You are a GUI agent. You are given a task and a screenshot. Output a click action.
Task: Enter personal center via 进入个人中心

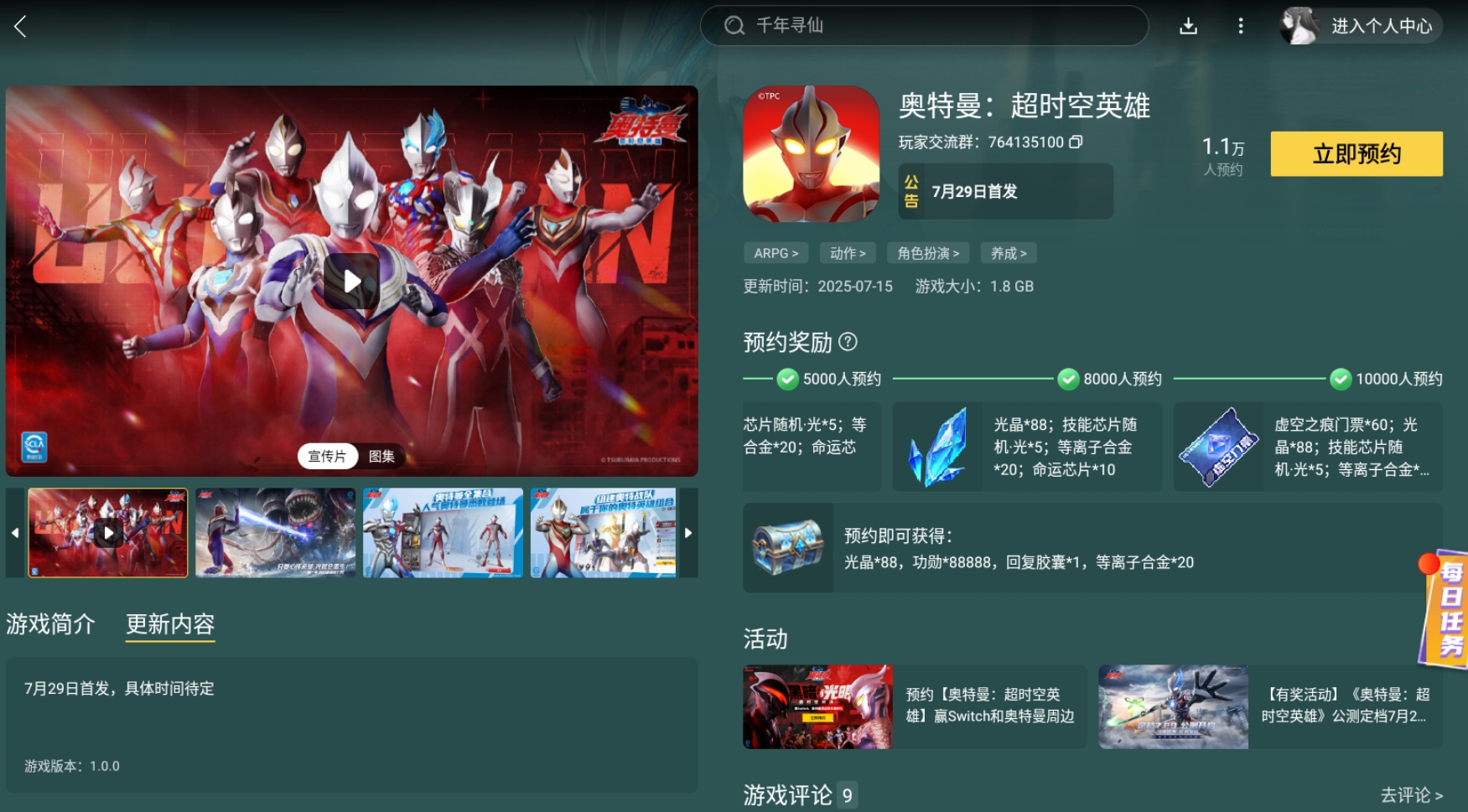click(x=1382, y=26)
